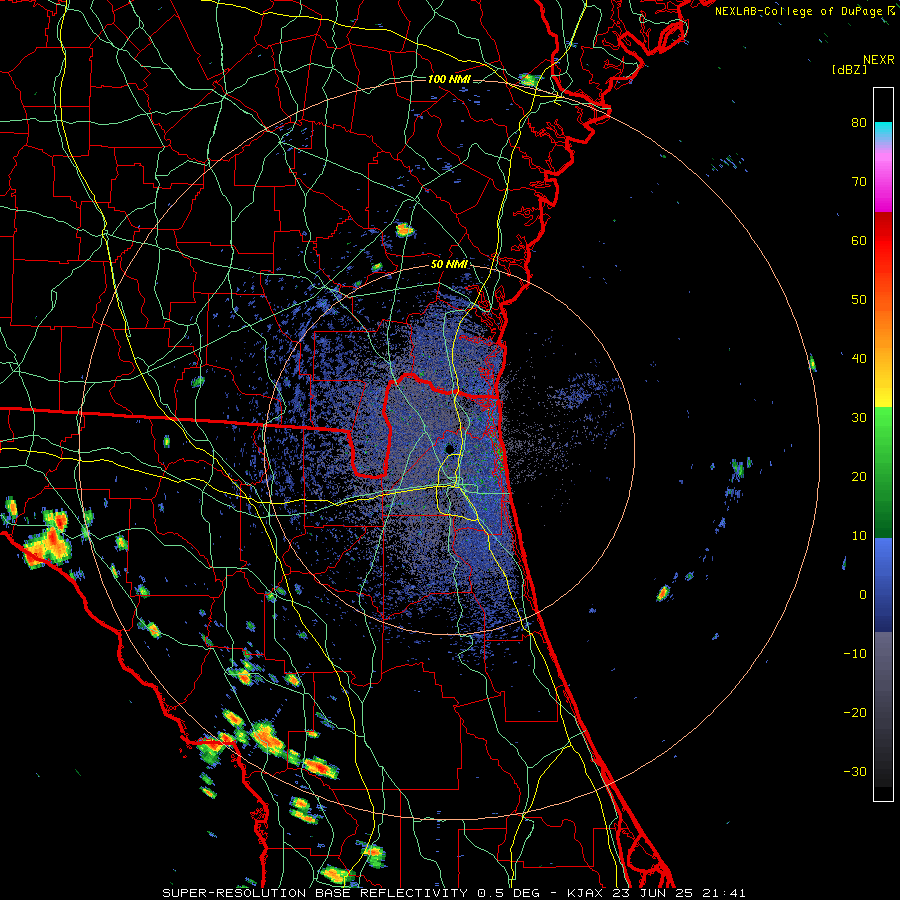This screenshot has width=900, height=900.
Task: Select the 50 value on the dBZ scale
Action: 859,300
